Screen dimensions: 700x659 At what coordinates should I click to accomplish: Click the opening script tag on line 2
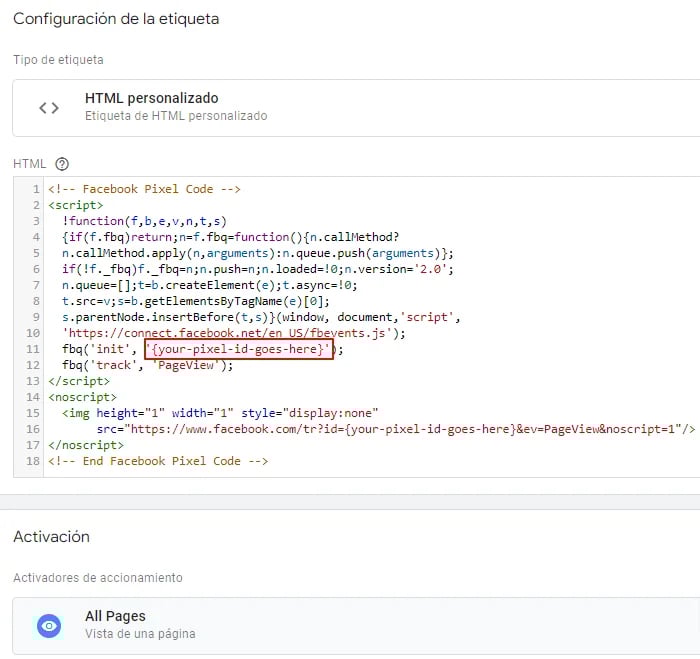[x=76, y=205]
